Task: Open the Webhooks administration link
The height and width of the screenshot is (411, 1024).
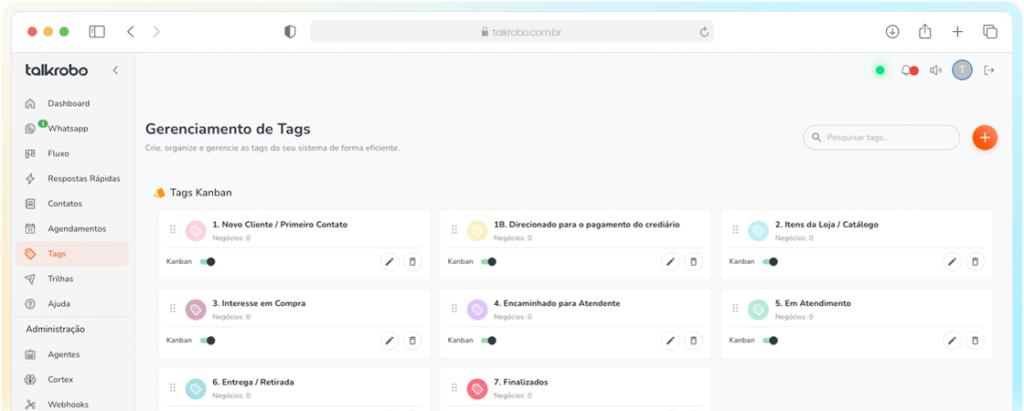Action: click(68, 404)
